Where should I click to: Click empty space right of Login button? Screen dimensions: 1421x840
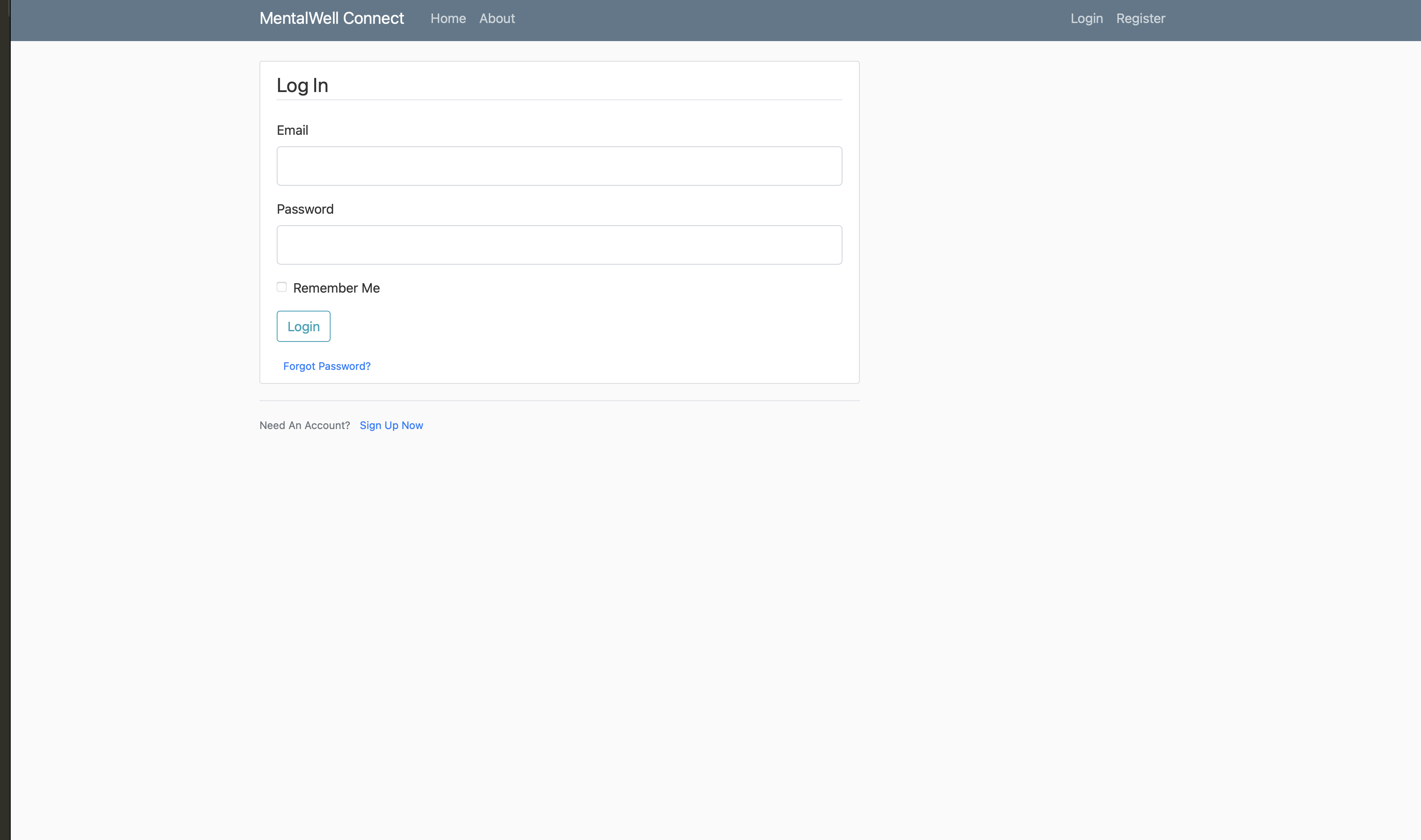click(x=566, y=327)
